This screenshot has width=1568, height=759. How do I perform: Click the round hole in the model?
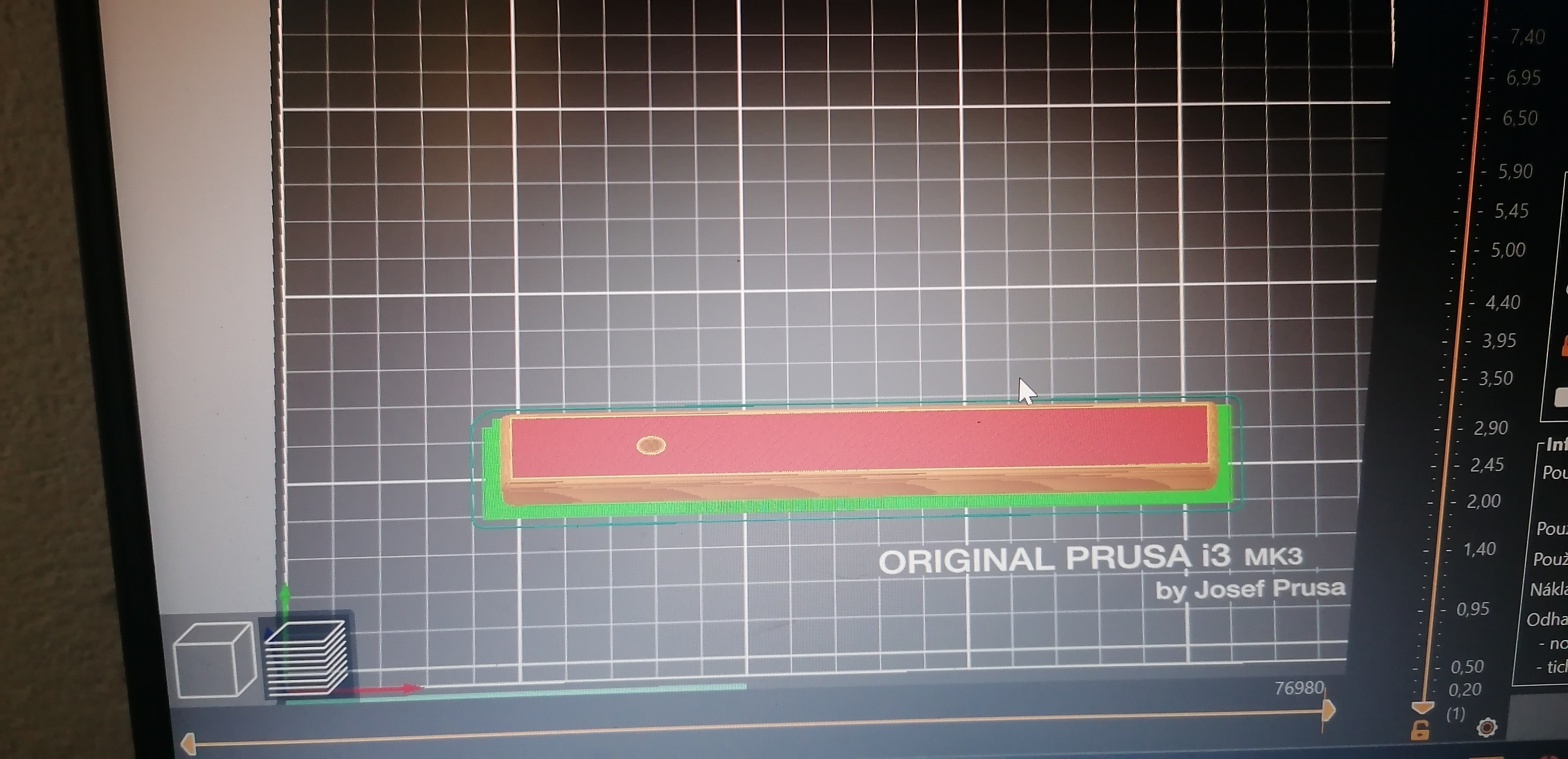click(651, 445)
